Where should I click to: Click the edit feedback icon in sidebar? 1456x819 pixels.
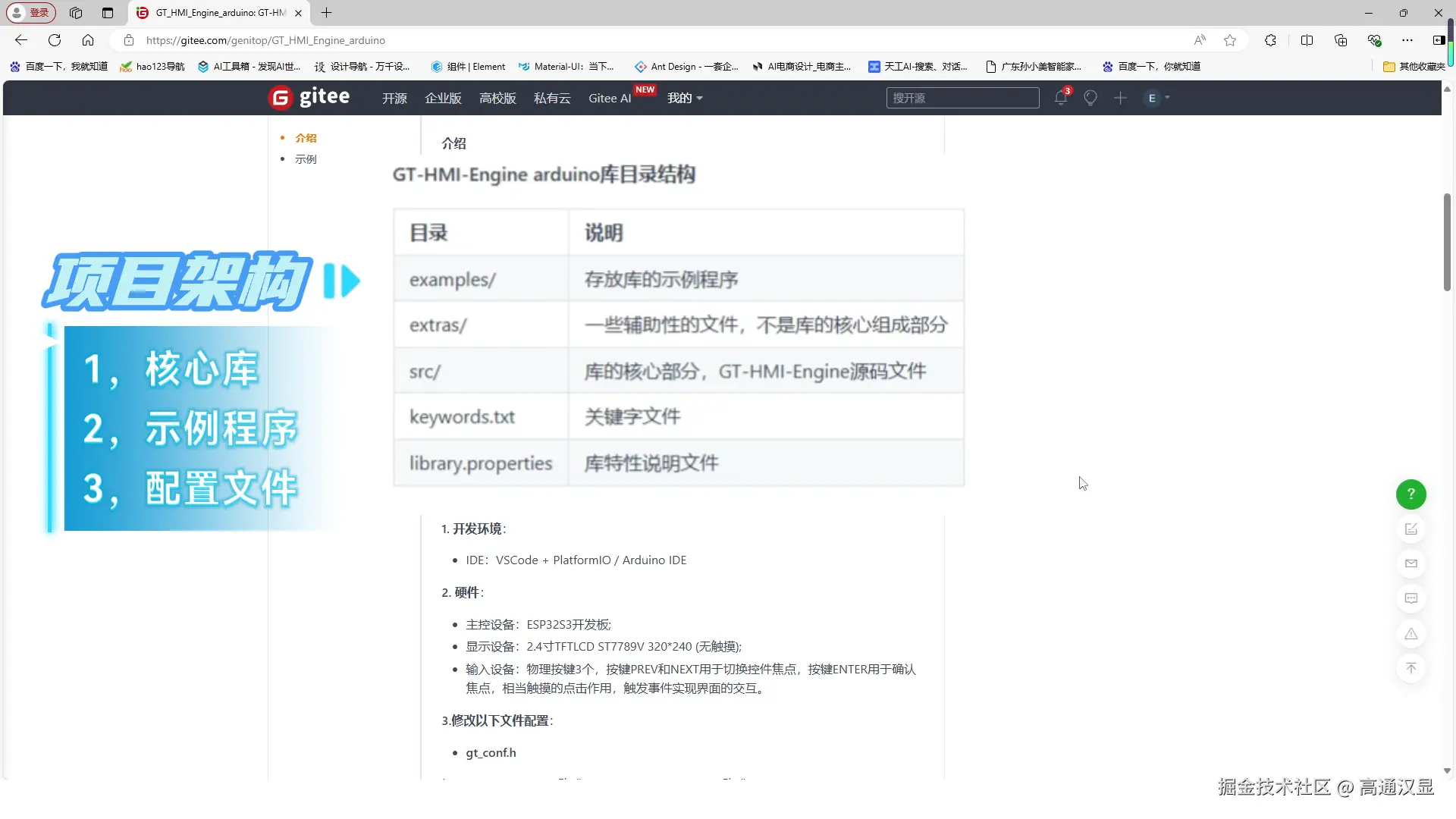pyautogui.click(x=1410, y=529)
